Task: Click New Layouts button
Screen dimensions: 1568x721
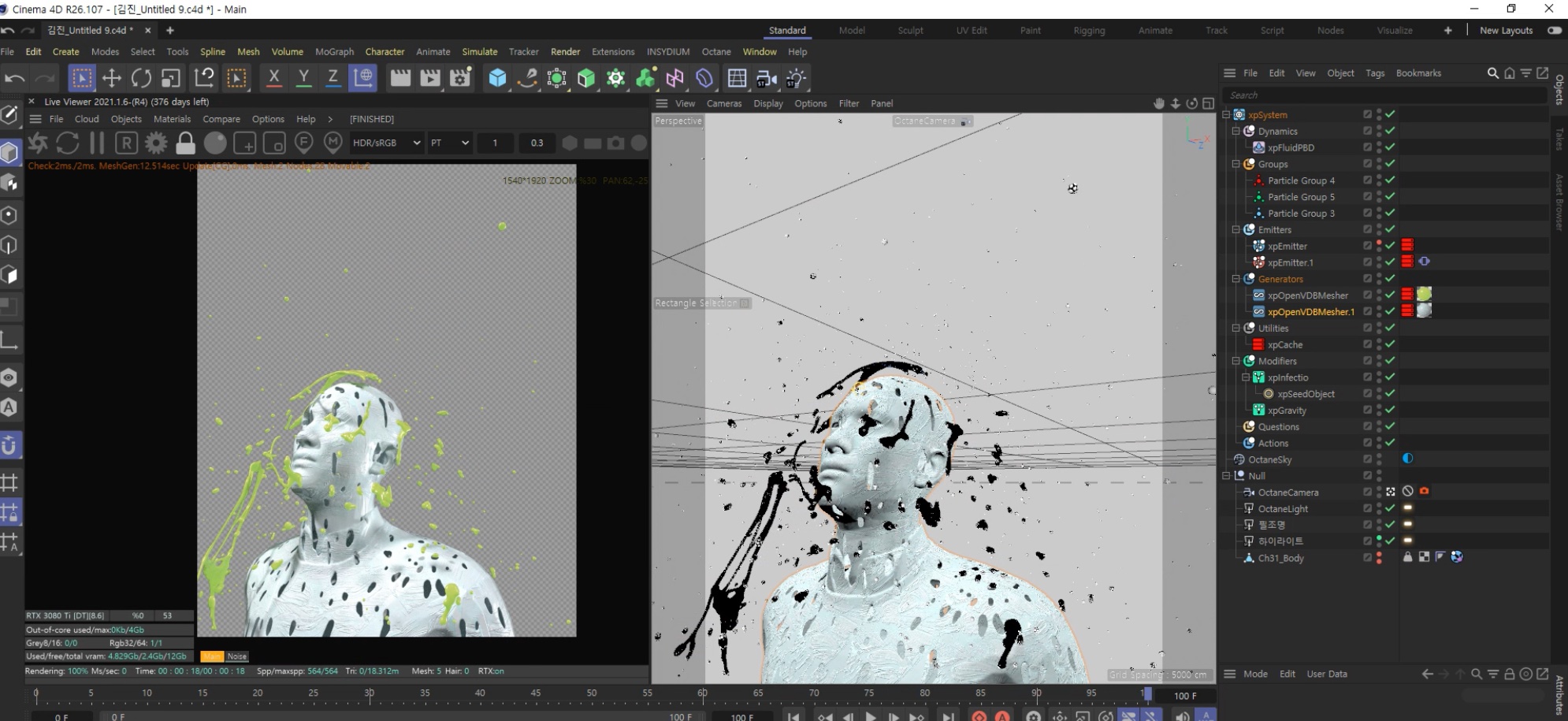Action: [1506, 30]
